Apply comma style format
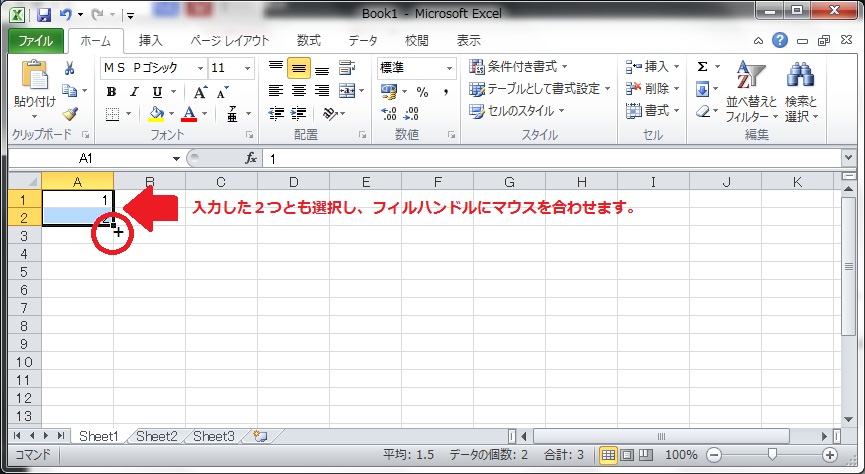Image resolution: width=865 pixels, height=474 pixels. tap(446, 92)
